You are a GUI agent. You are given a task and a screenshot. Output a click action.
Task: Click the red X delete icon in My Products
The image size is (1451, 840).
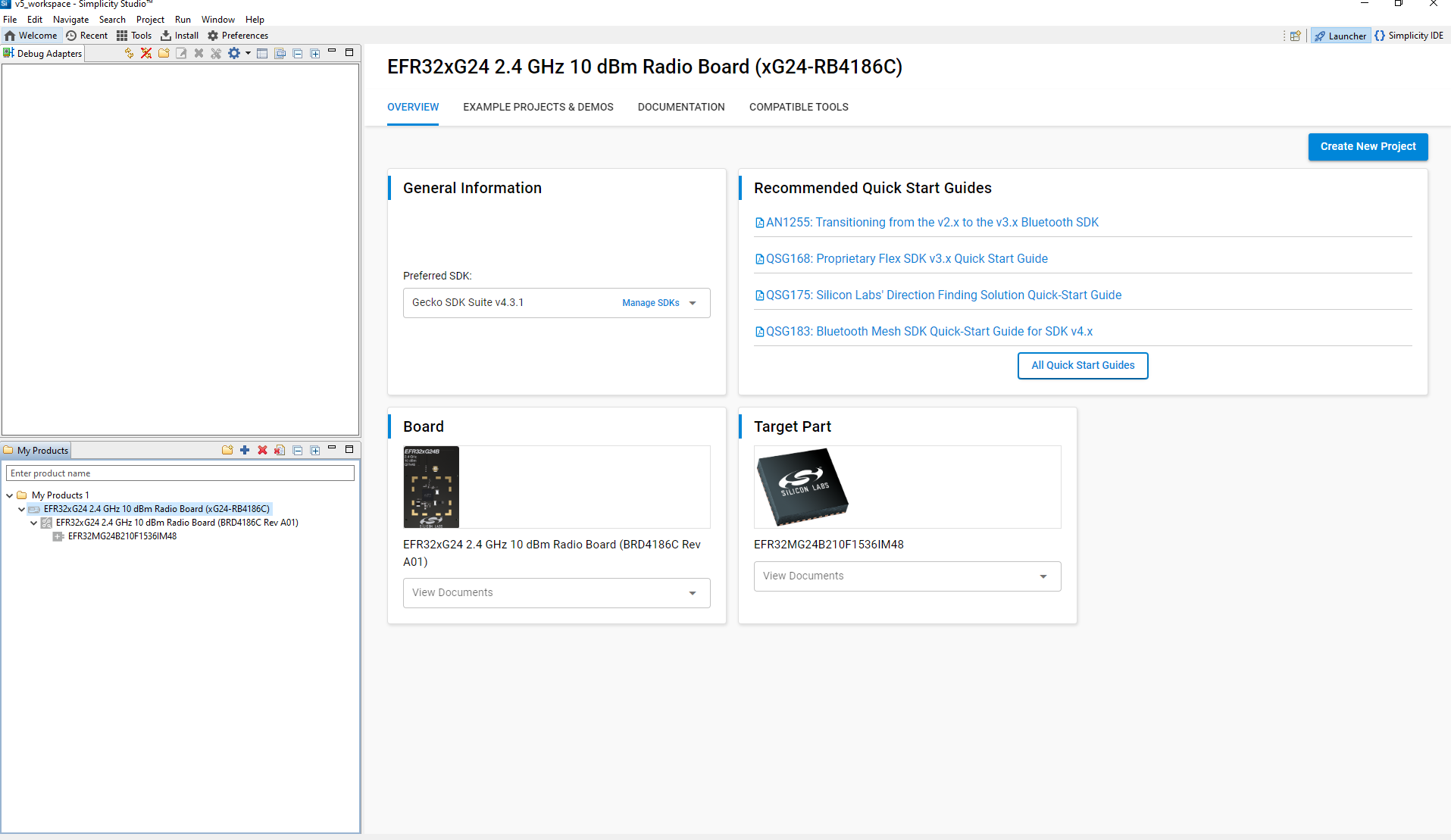(262, 450)
